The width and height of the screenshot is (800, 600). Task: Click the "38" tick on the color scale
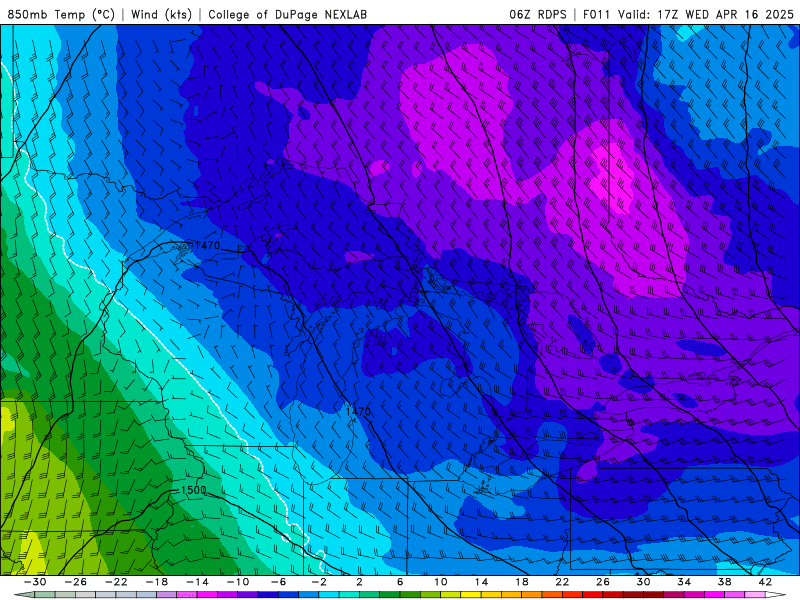724,582
